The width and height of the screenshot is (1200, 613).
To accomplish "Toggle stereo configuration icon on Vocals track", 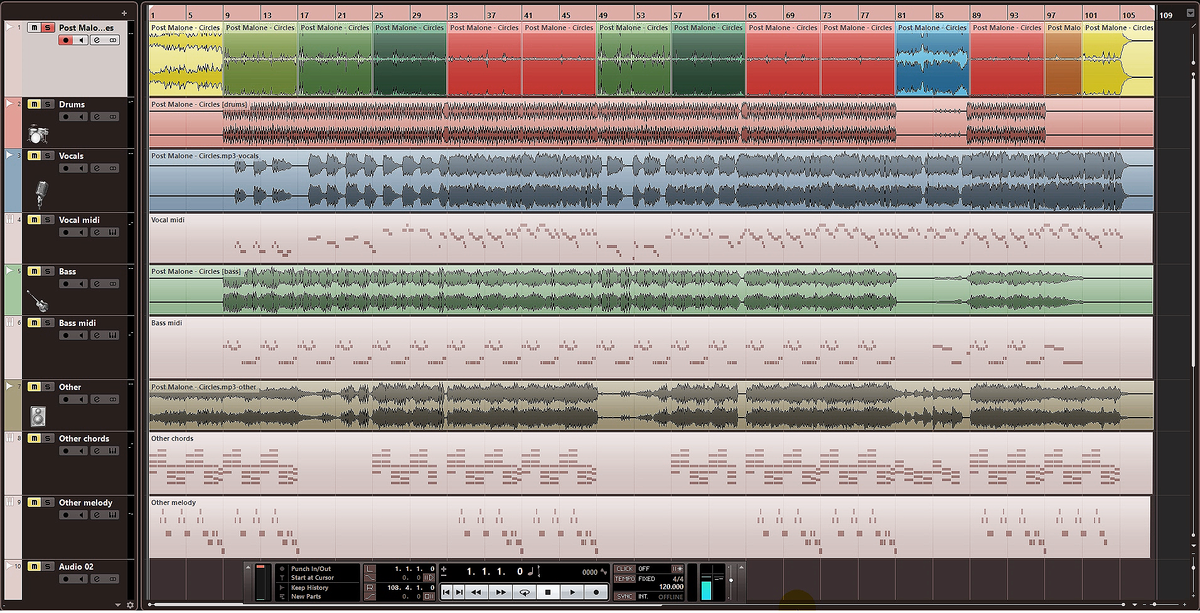I will (x=112, y=168).
